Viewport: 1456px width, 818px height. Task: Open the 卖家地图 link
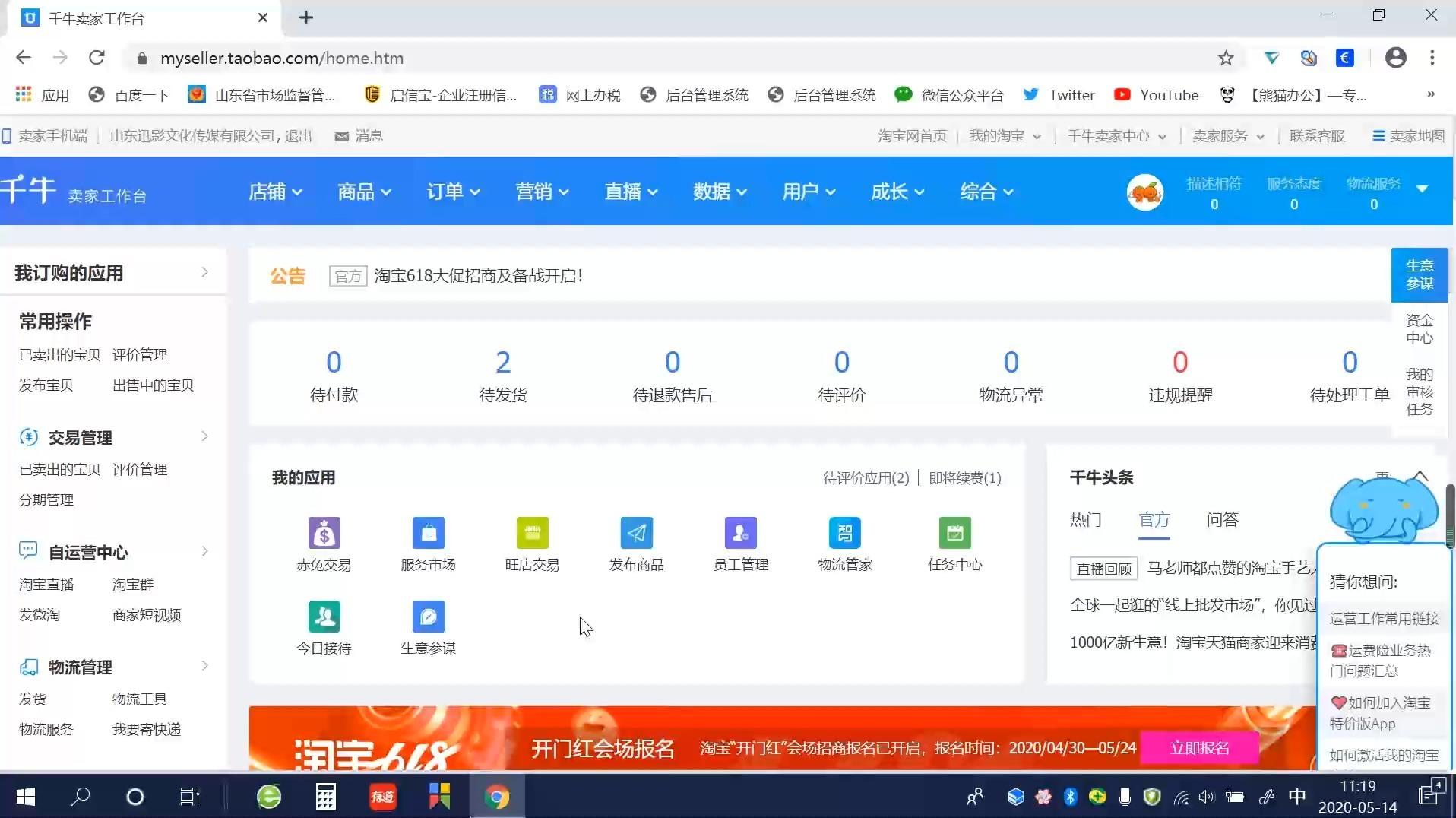tap(1408, 136)
